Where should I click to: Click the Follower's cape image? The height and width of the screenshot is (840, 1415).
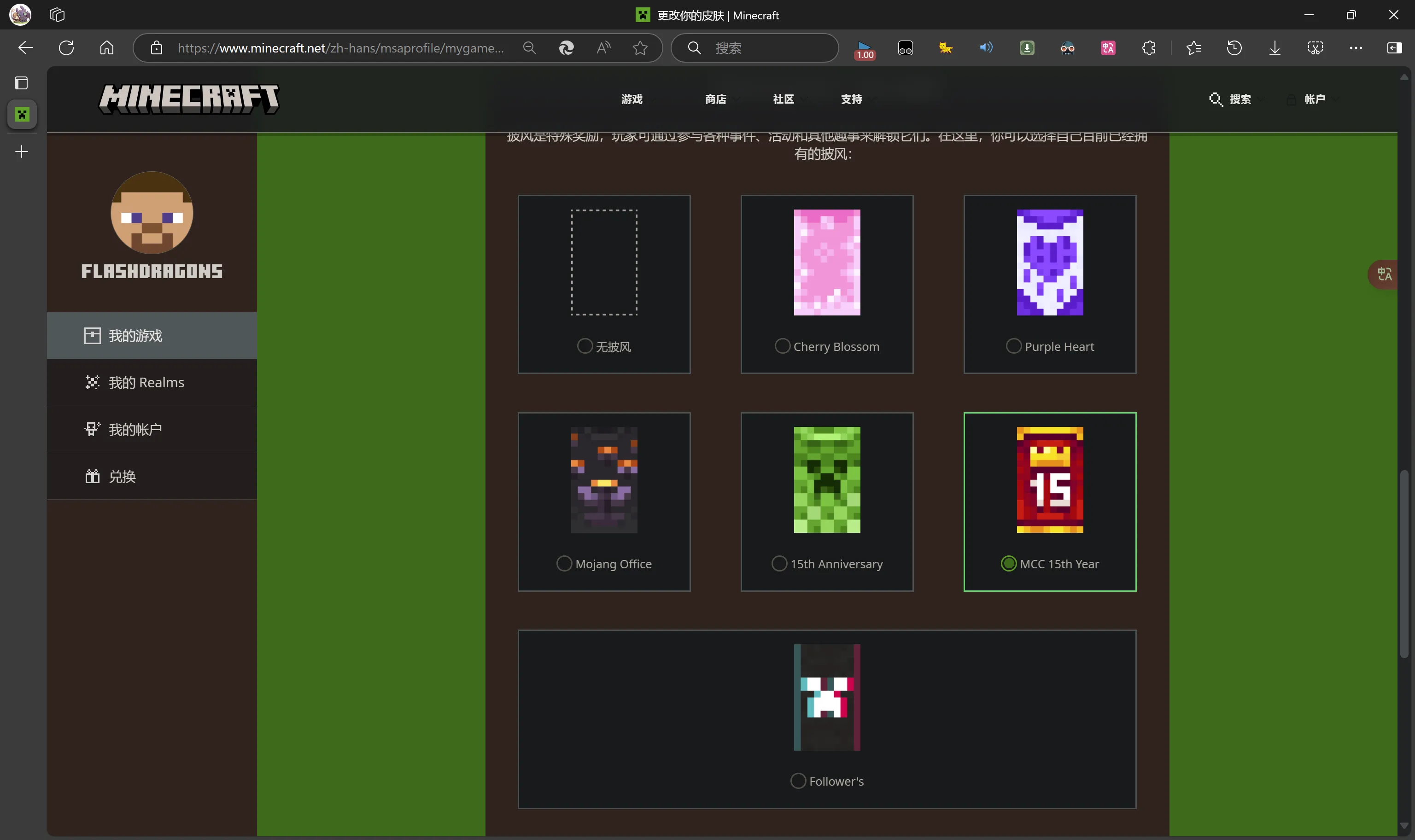coord(827,697)
